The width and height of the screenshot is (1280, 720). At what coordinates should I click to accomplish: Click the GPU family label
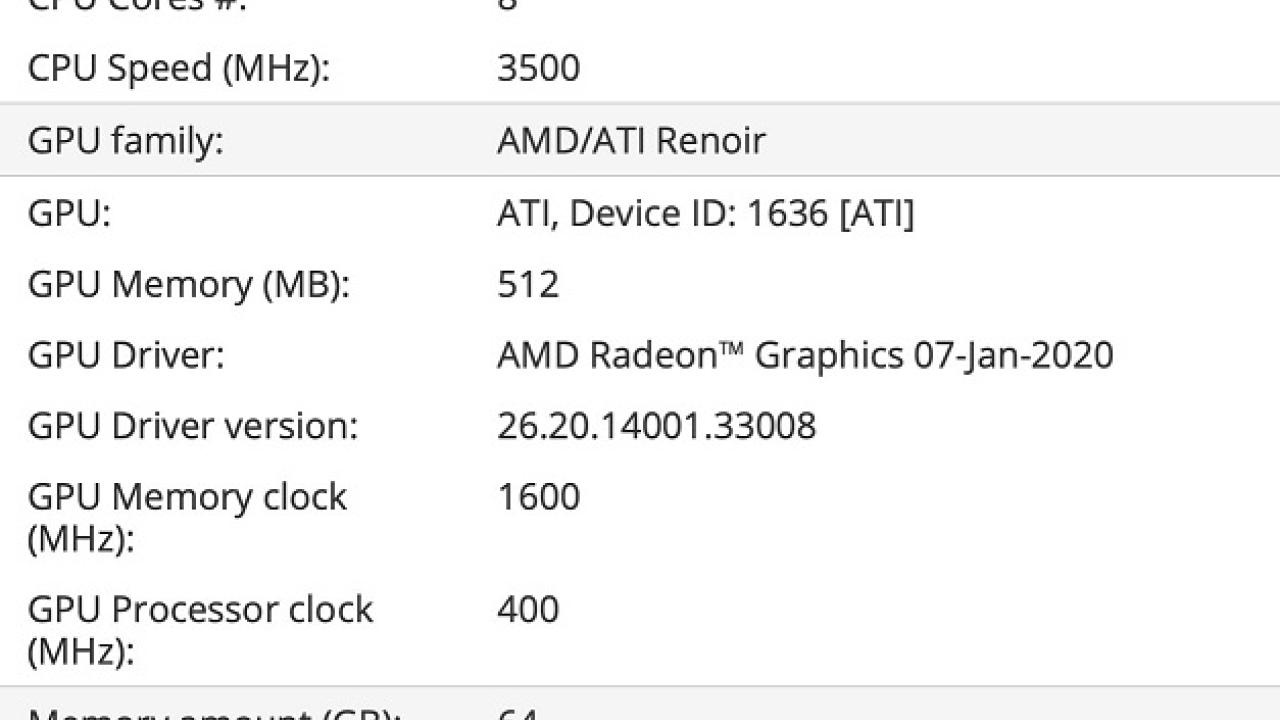[125, 140]
